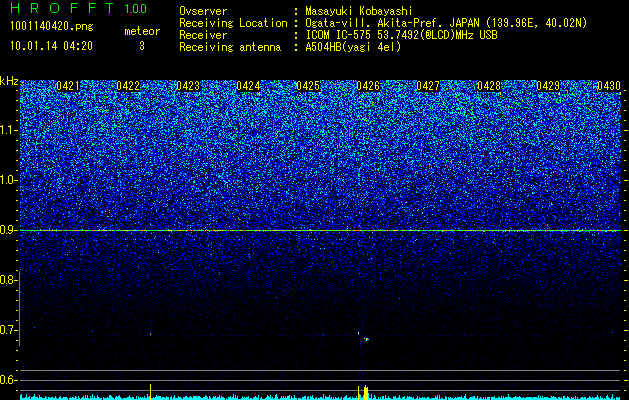Select observer name Masayuki Kobayashi
This screenshot has height=400, width=629.
point(359,11)
